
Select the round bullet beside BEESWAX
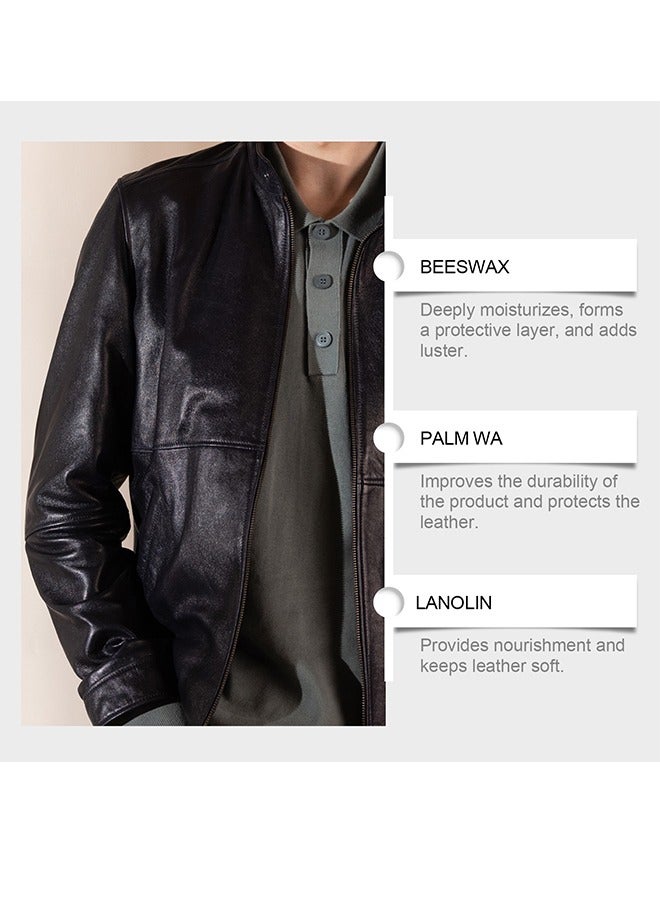[x=389, y=266]
